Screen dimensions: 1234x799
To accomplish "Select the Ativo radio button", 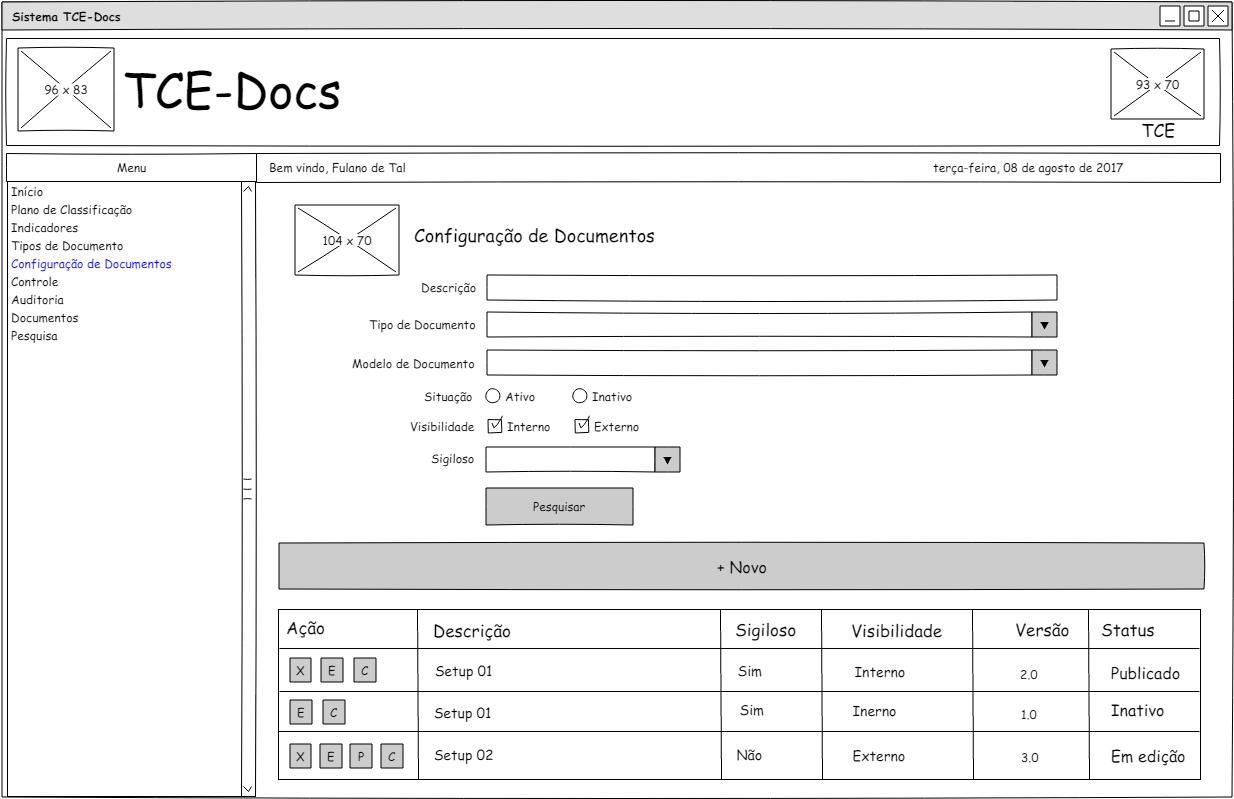I will pos(493,396).
